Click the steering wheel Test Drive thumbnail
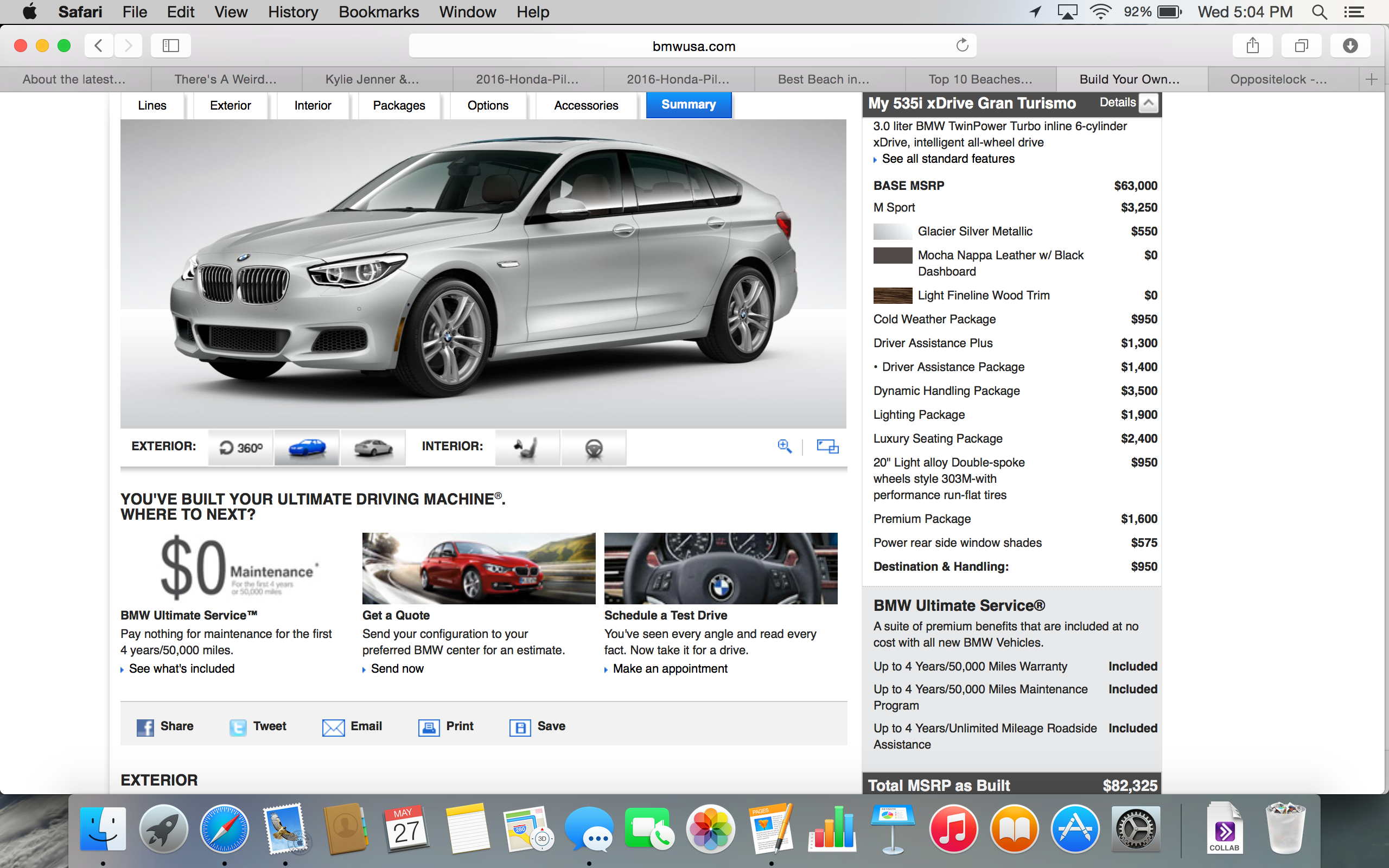 [x=721, y=569]
